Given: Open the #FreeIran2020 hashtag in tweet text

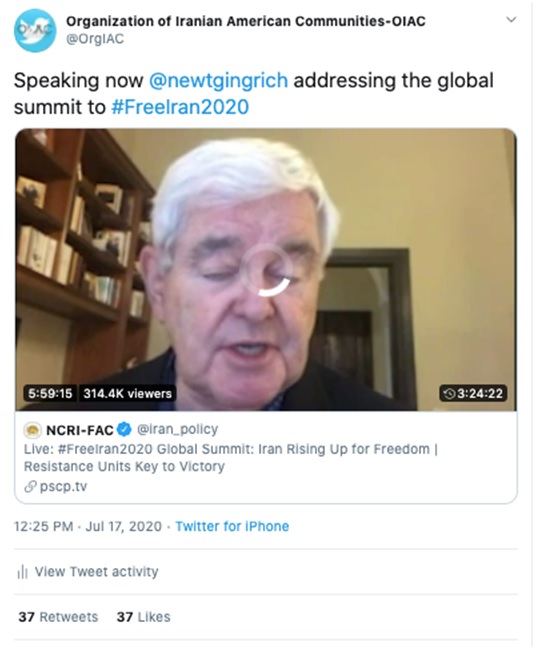Looking at the screenshot, I should tap(180, 107).
